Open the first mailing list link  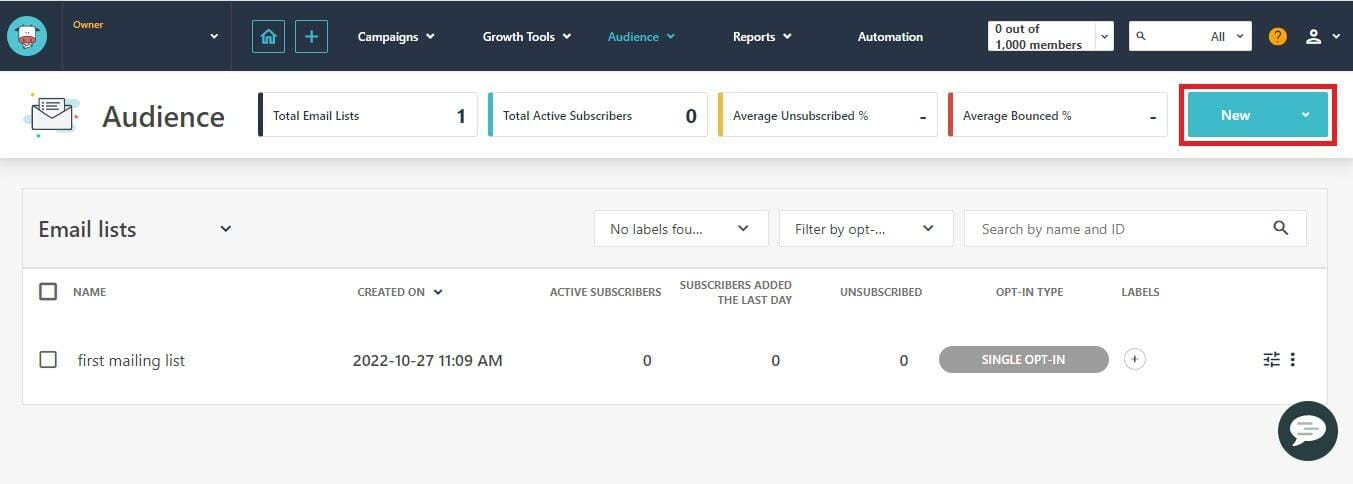pos(131,361)
